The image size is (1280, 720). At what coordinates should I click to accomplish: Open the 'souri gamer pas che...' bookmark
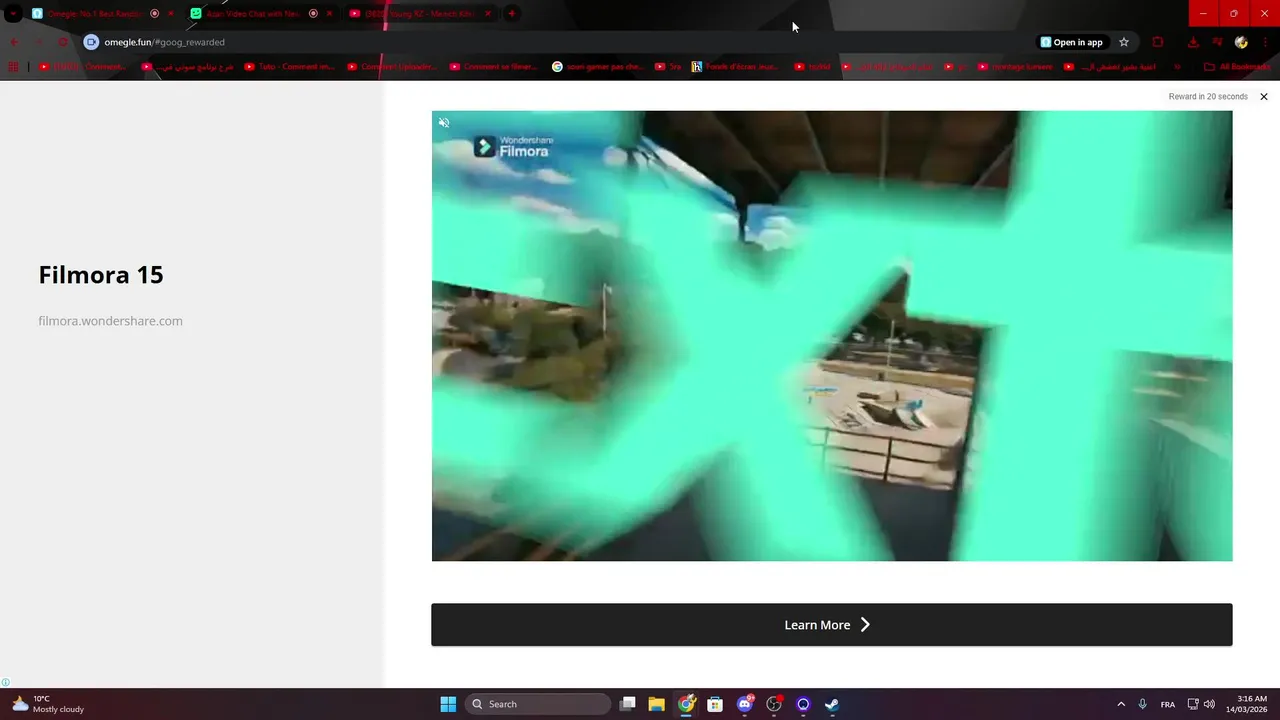597,67
